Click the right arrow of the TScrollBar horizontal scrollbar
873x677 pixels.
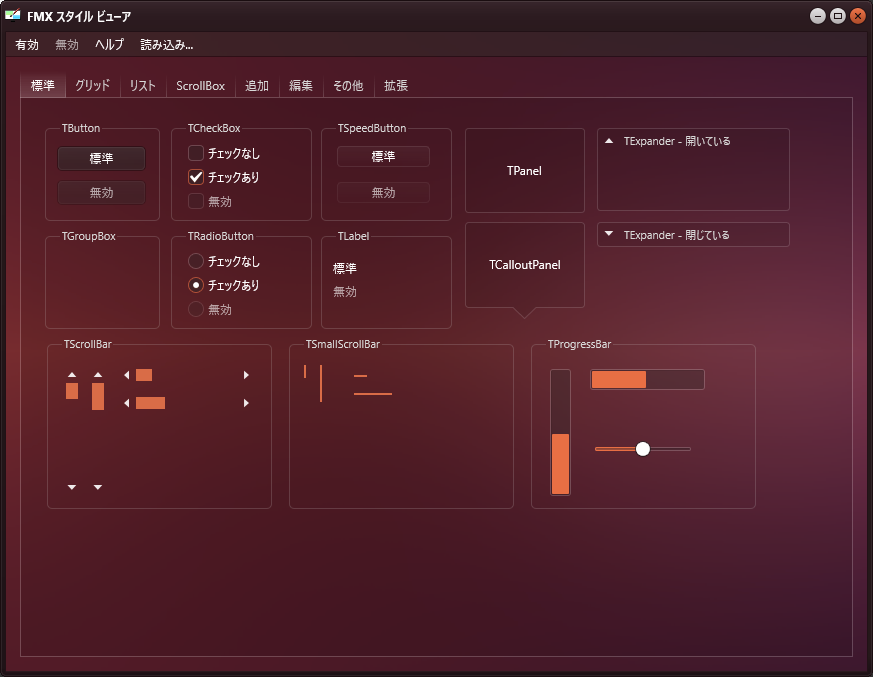coord(246,375)
